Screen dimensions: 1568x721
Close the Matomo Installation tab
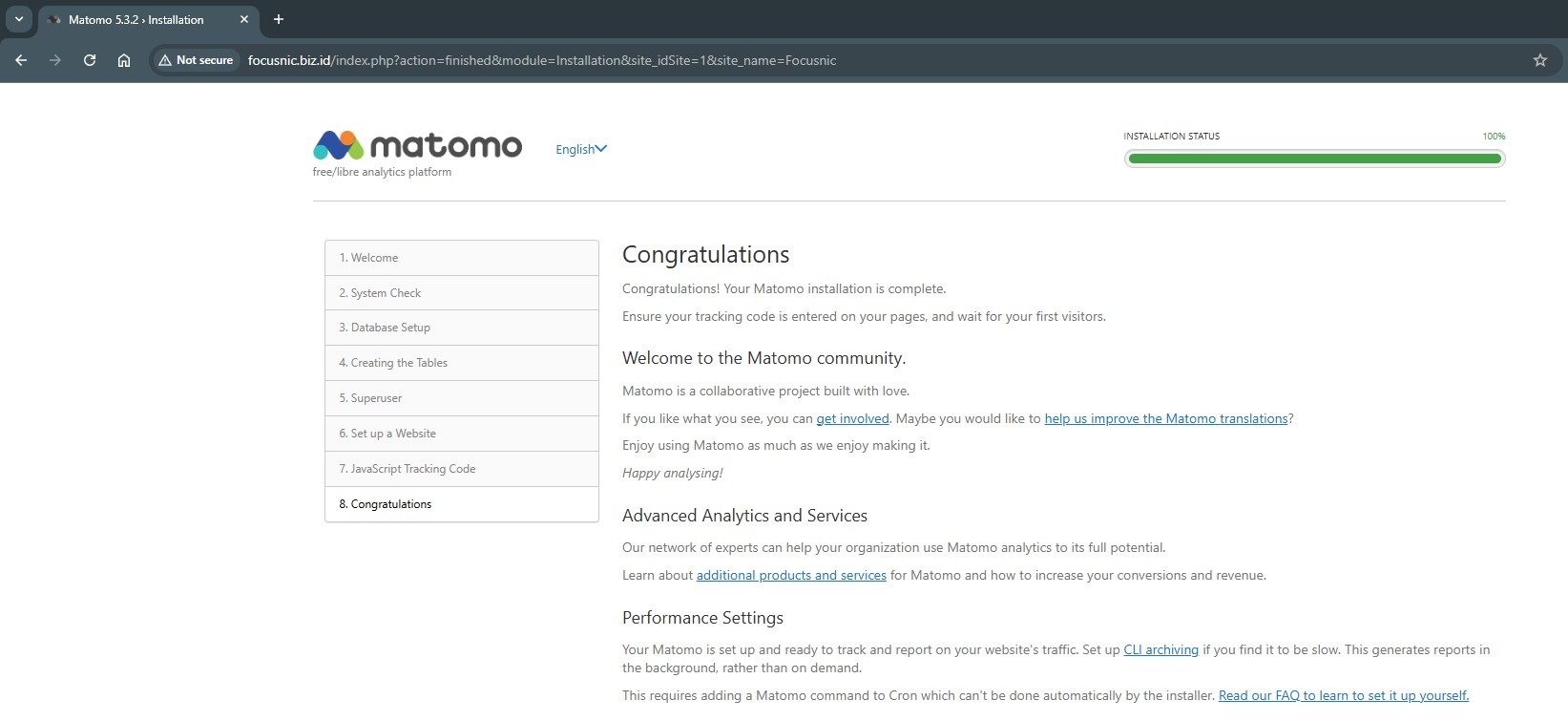click(244, 19)
